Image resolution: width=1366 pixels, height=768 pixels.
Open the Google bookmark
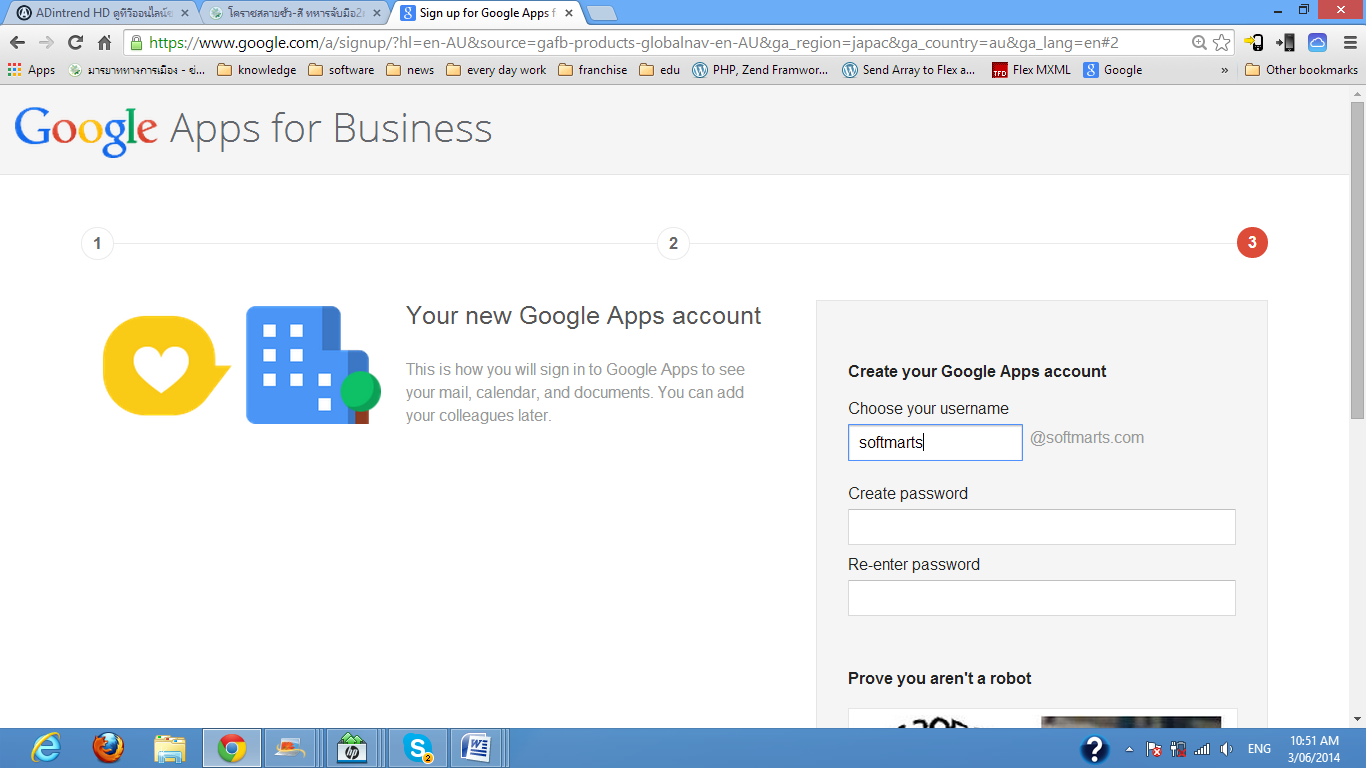1113,70
